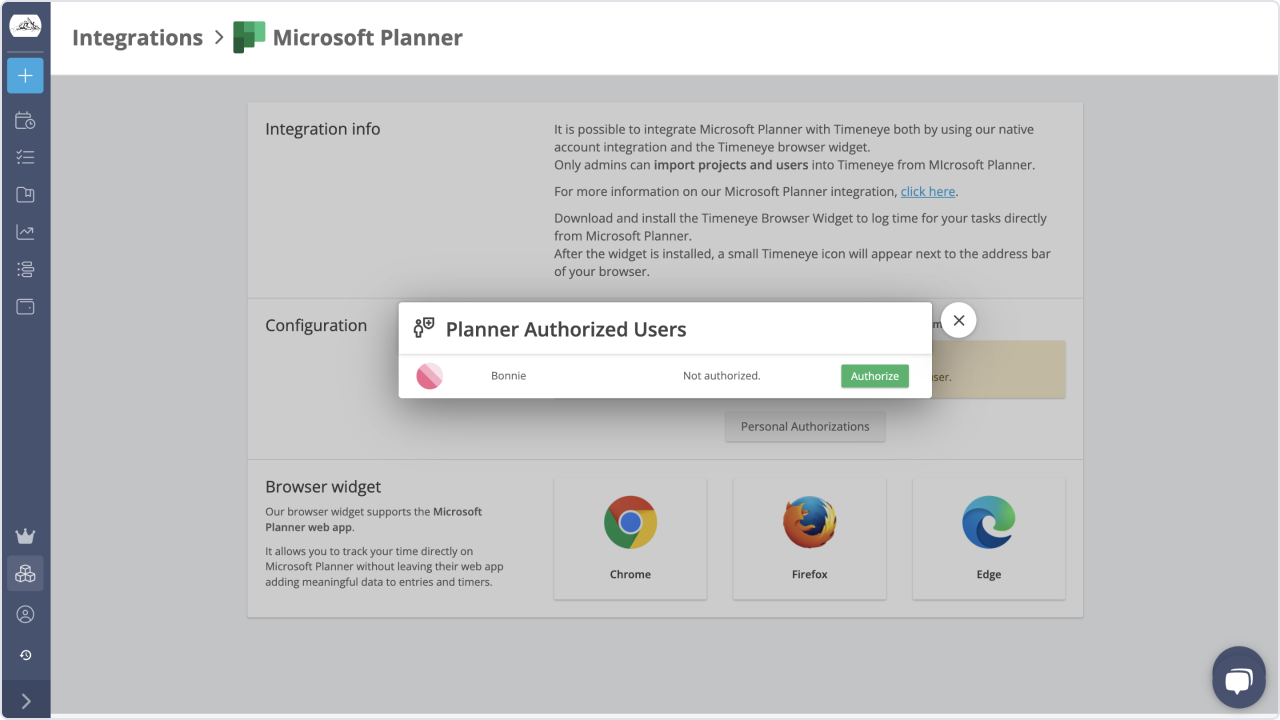Open the team section icon in the sidebar
This screenshot has width=1280, height=720.
click(x=25, y=269)
